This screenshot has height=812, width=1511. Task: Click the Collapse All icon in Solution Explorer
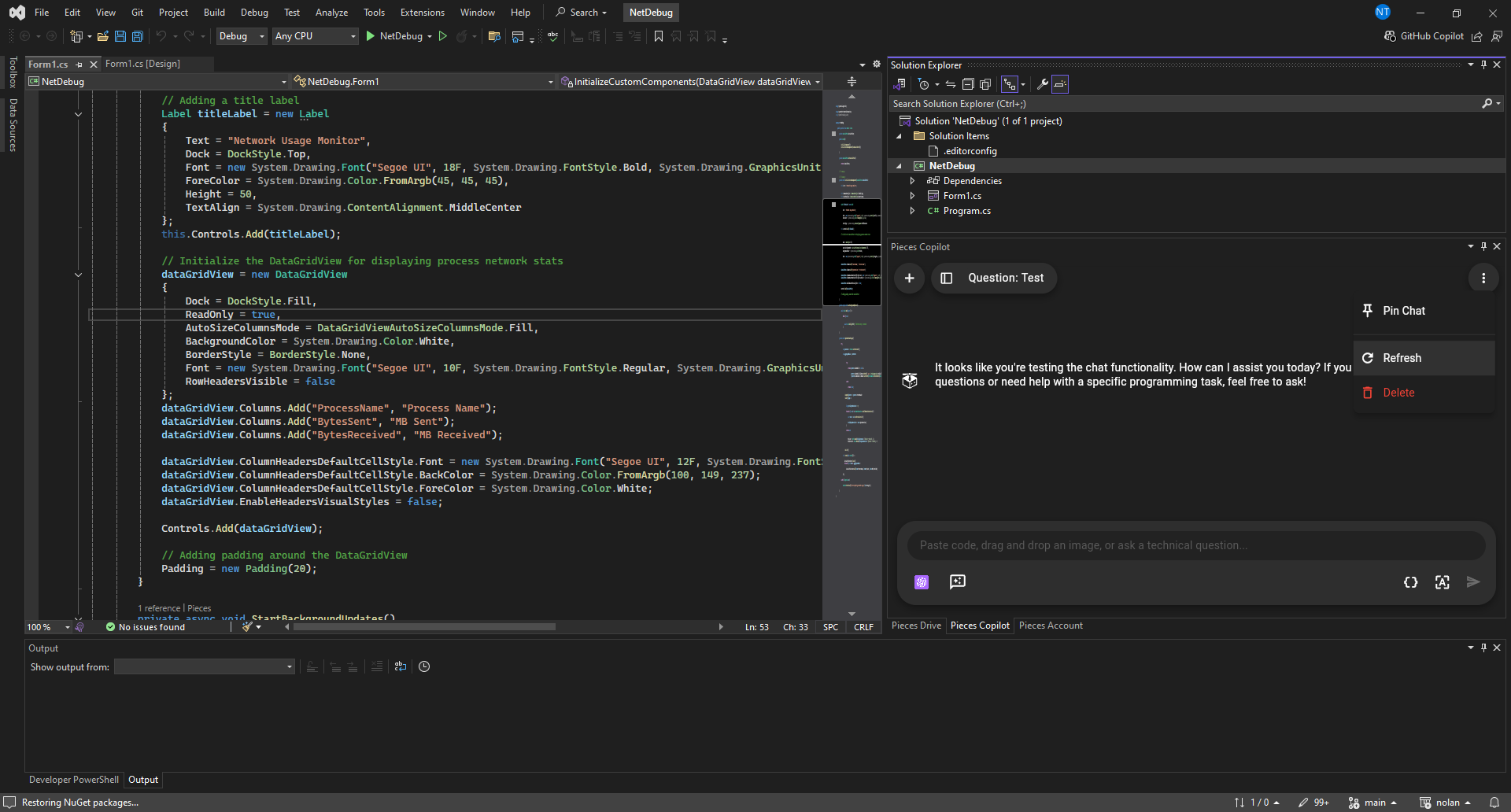click(968, 84)
